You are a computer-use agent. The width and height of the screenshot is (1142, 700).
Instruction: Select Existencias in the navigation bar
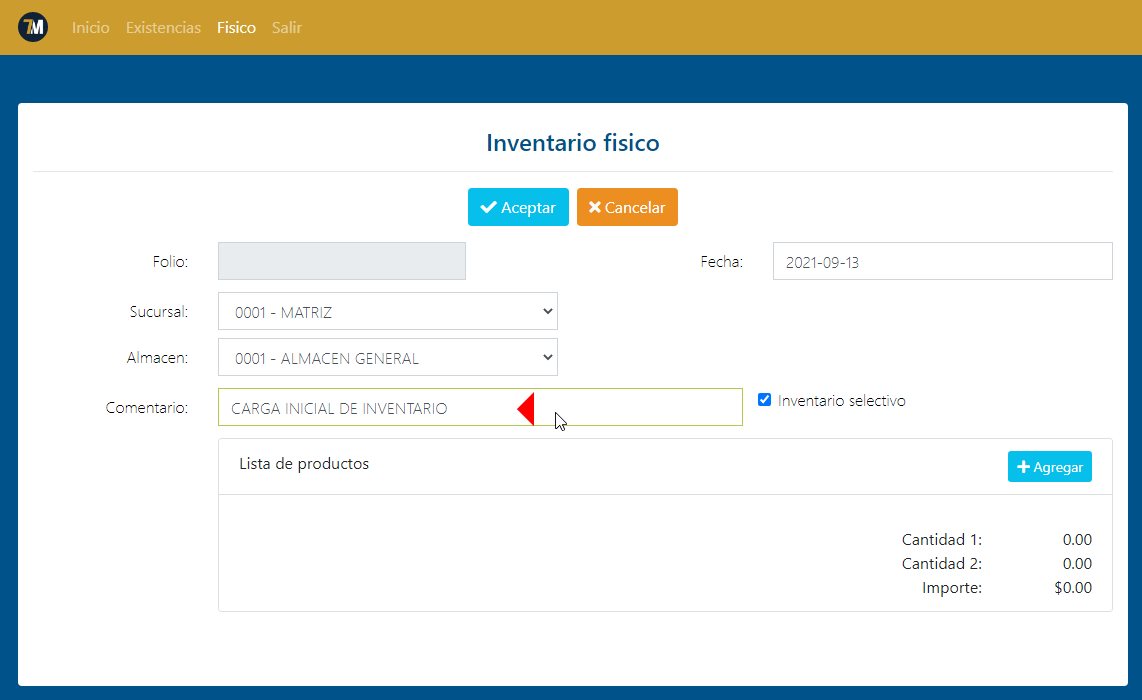163,27
